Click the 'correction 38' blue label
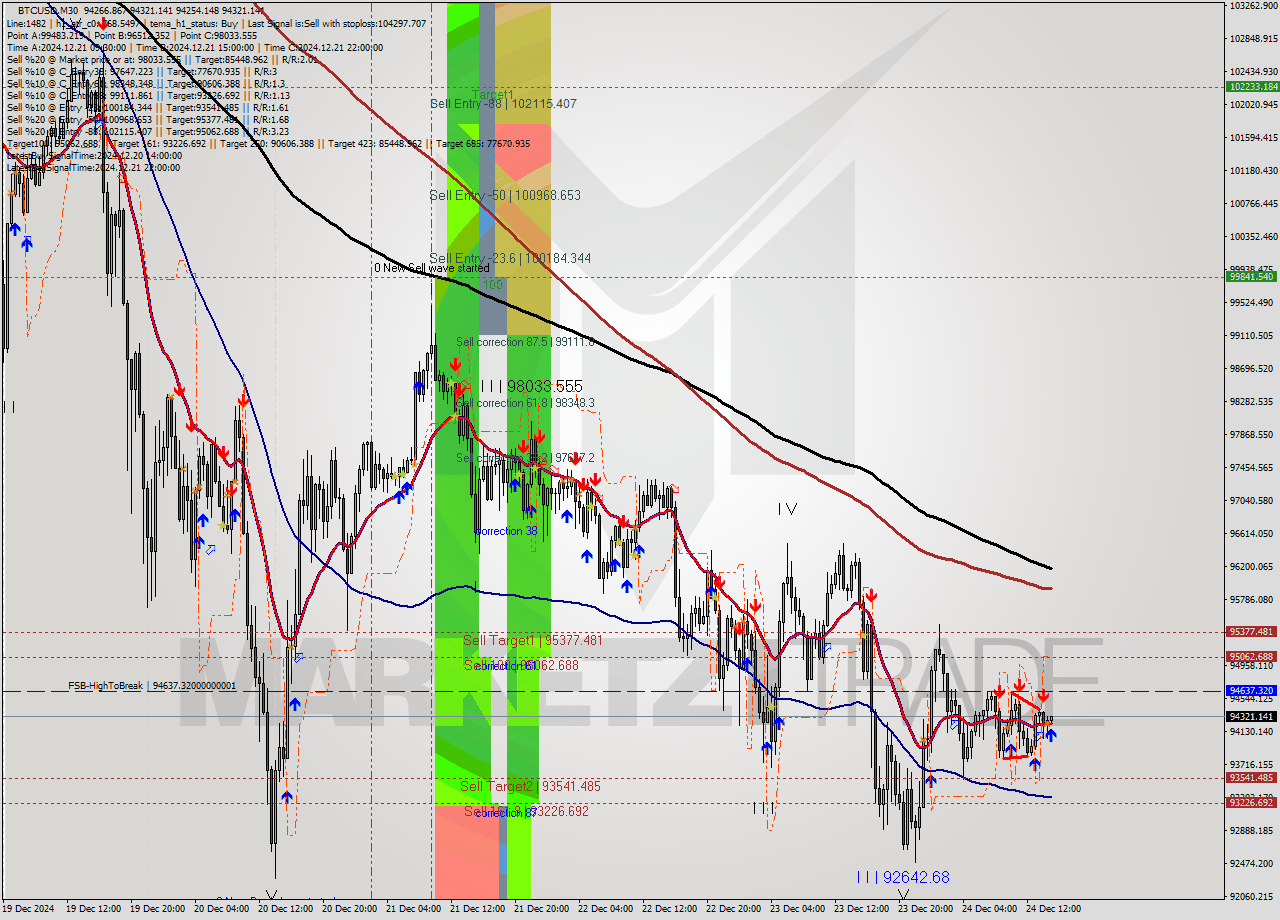This screenshot has height=920, width=1280. (506, 531)
